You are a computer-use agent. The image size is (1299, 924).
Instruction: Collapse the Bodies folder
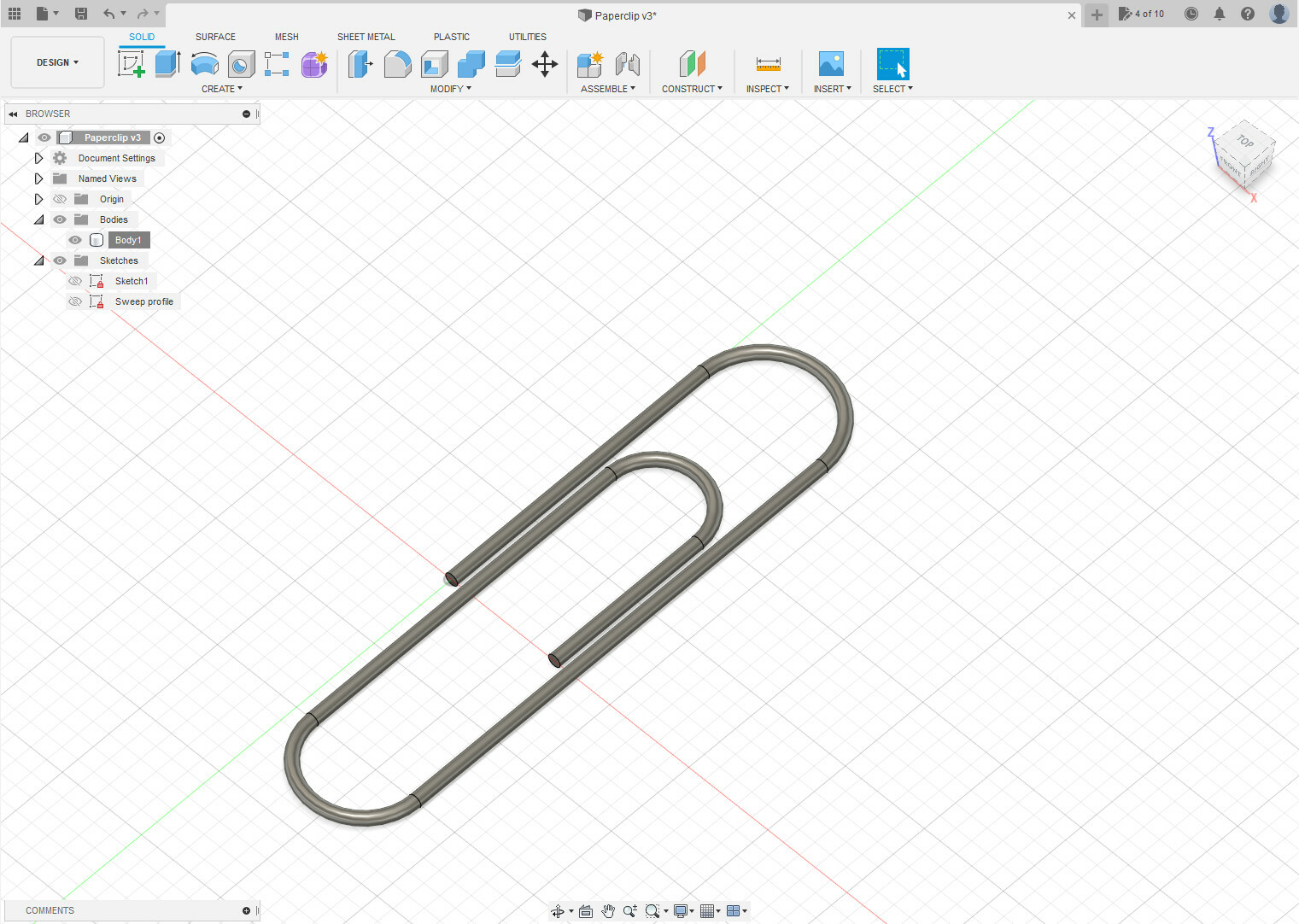pyautogui.click(x=38, y=219)
